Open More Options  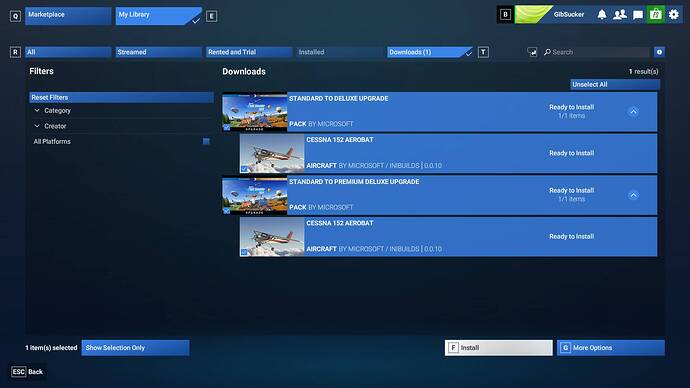click(611, 348)
